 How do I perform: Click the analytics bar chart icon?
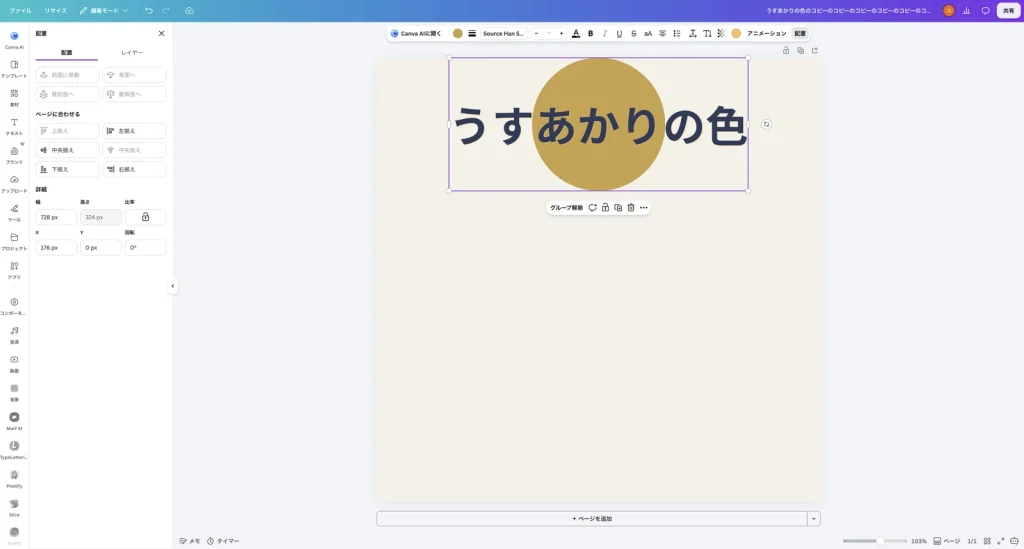tap(967, 10)
